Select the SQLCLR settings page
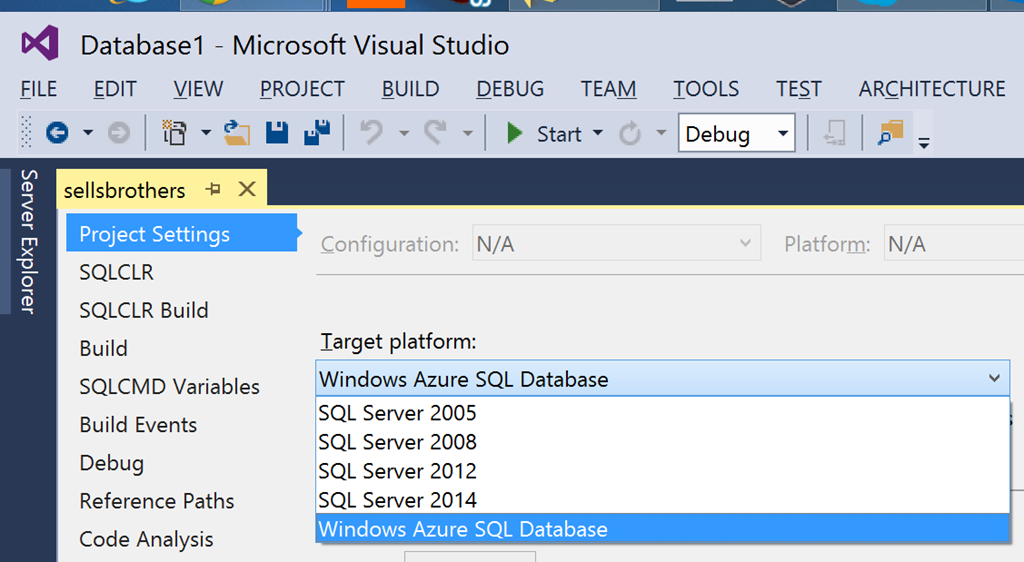 pos(116,272)
